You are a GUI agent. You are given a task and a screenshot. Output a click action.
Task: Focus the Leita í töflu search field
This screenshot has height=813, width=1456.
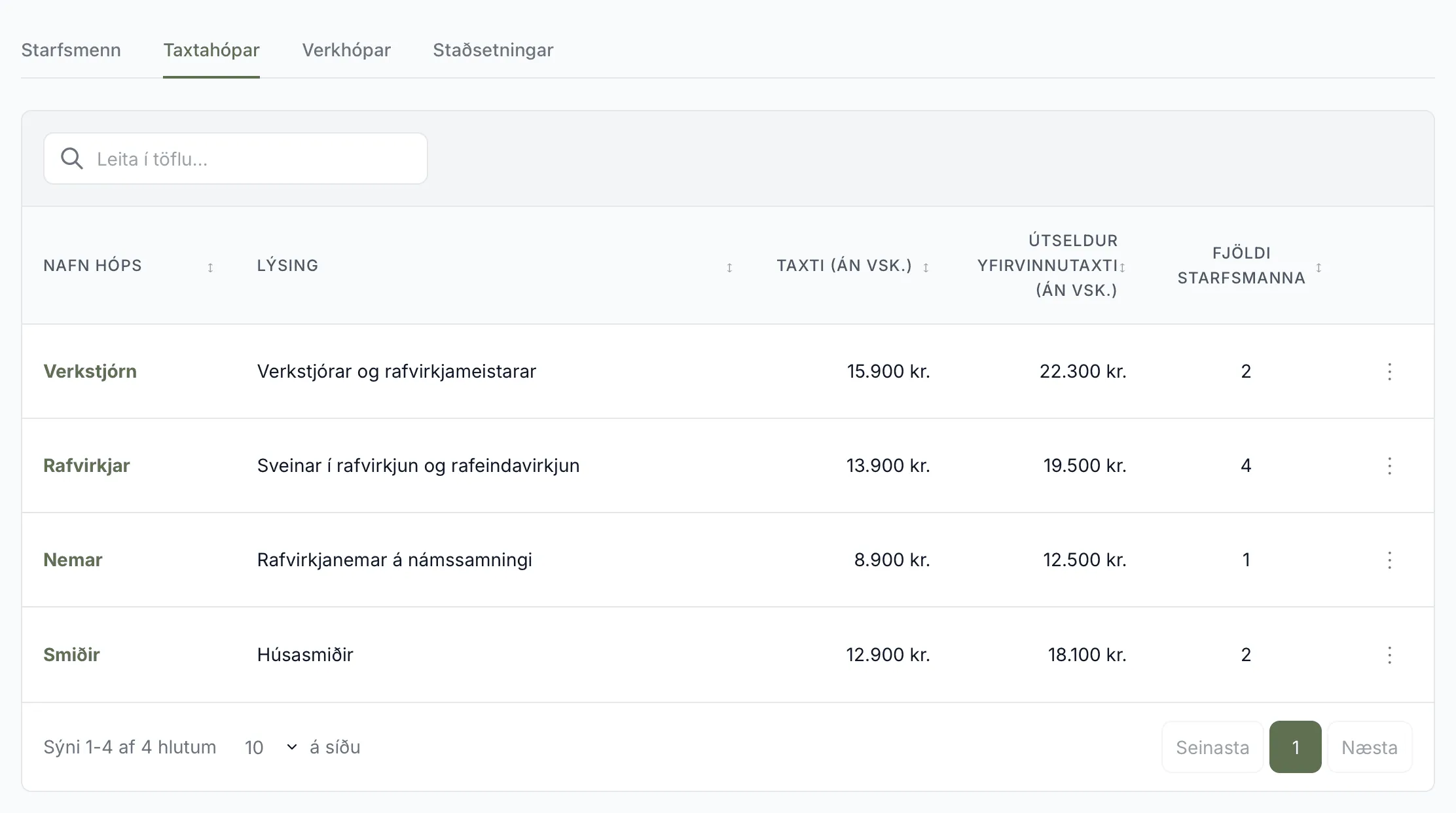pyautogui.click(x=236, y=158)
